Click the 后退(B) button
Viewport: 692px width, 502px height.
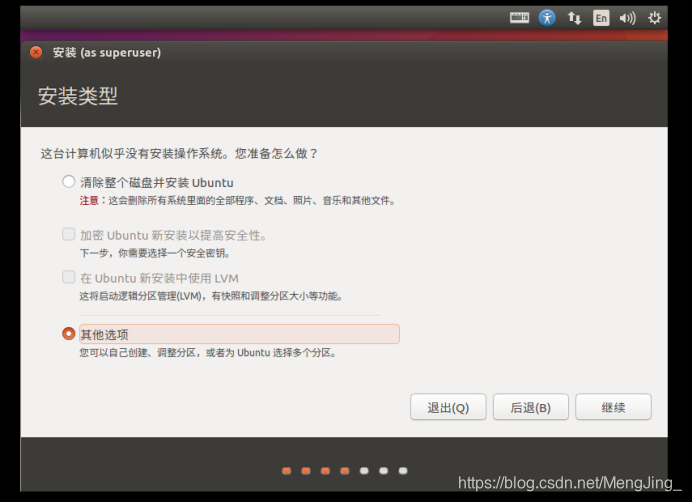pyautogui.click(x=530, y=407)
